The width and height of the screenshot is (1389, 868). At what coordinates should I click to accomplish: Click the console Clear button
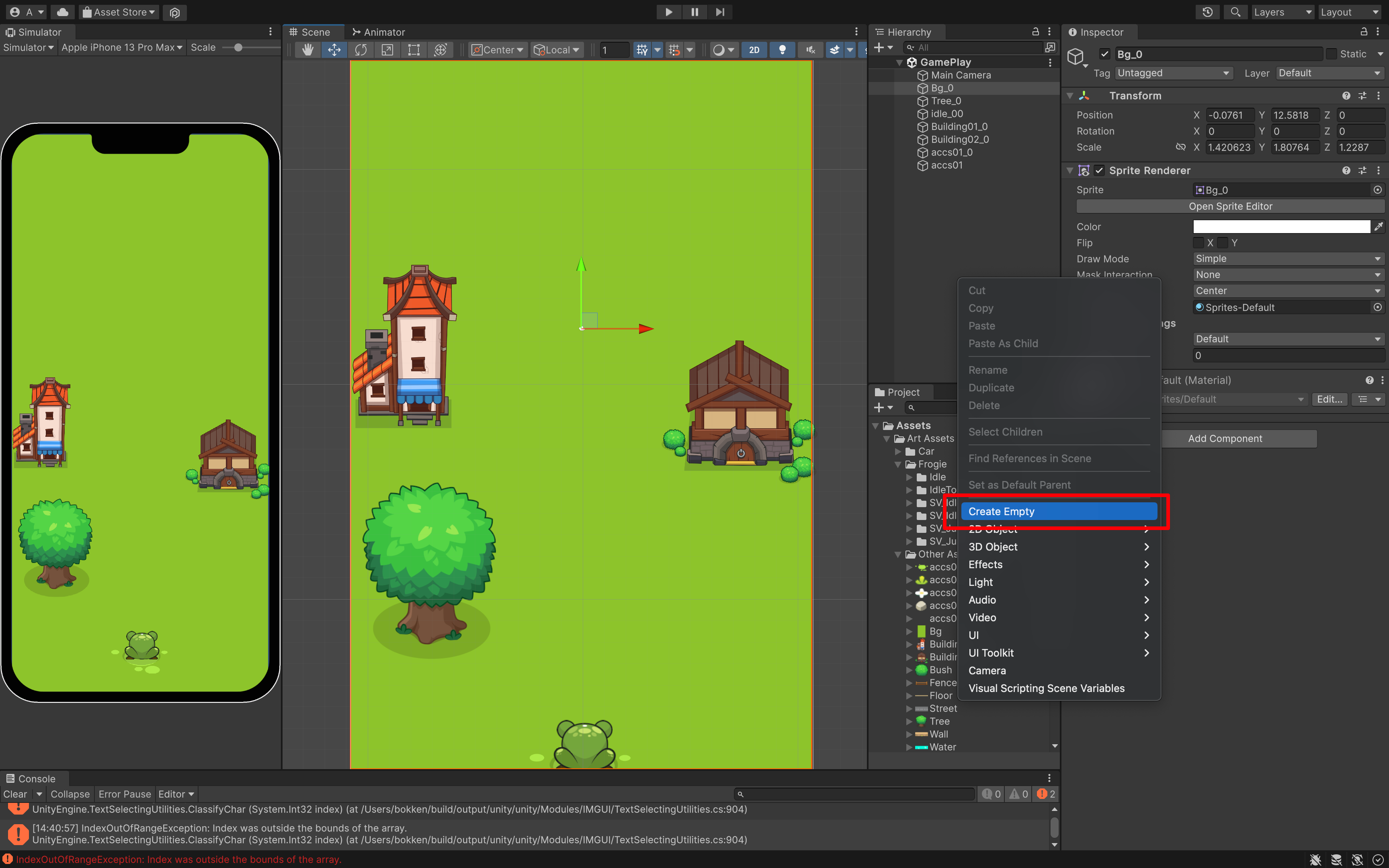pos(15,794)
